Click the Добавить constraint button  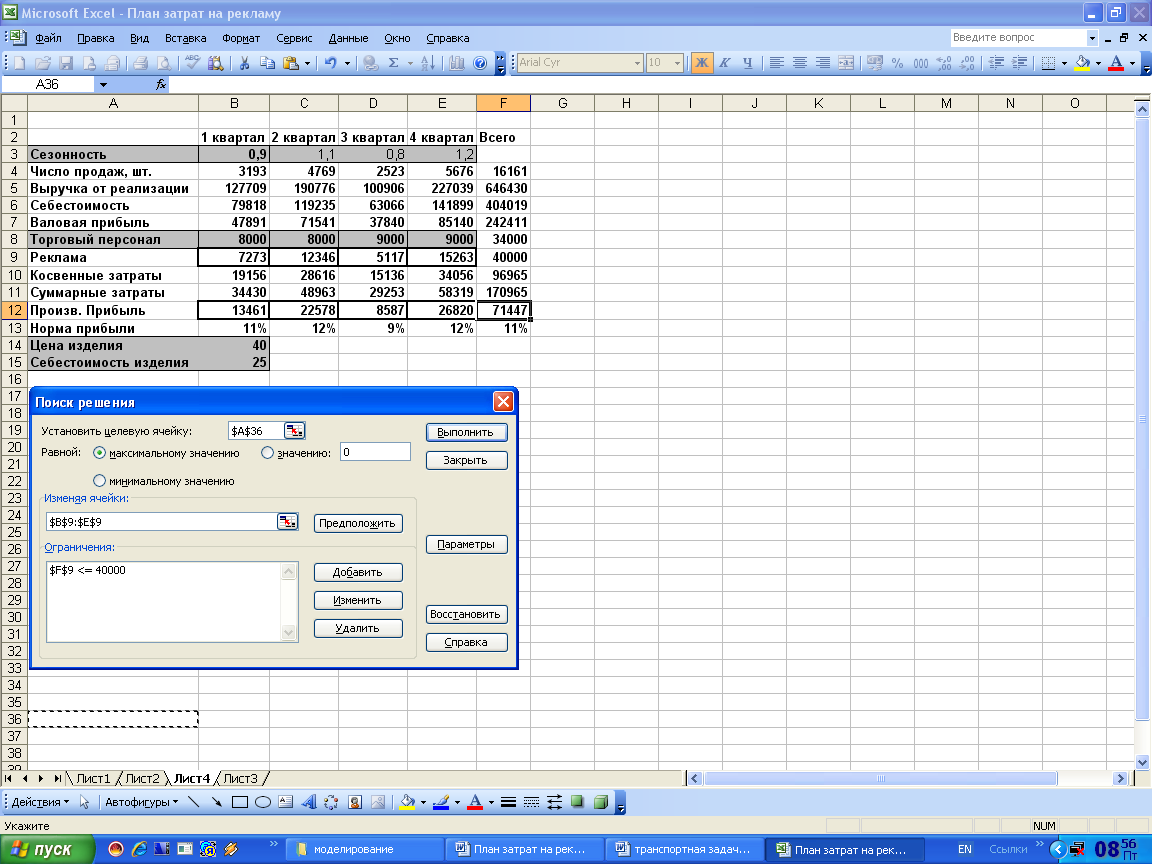pyautogui.click(x=358, y=572)
